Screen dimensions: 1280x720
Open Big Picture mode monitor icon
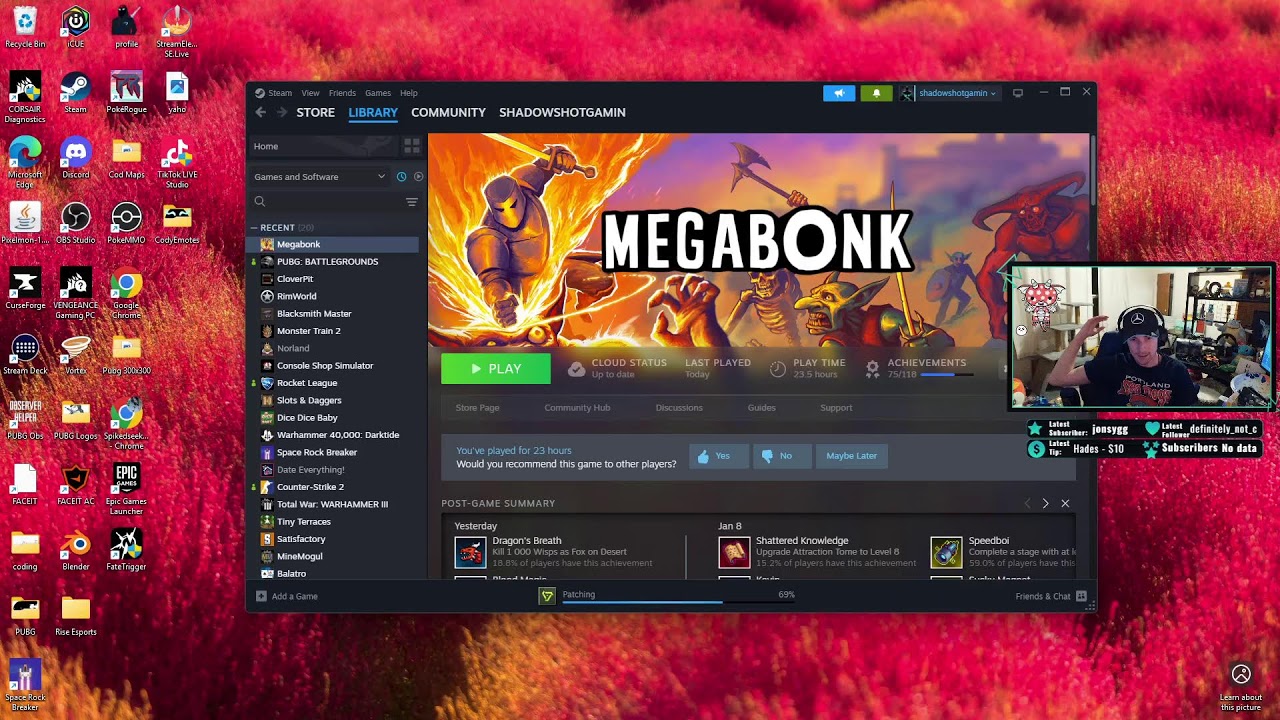point(1018,93)
